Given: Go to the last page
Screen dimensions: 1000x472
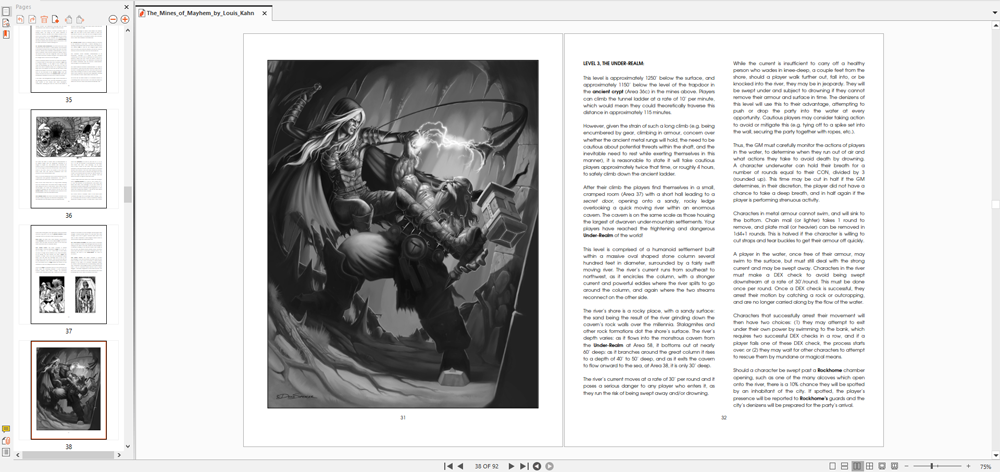Looking at the screenshot, I should pos(524,466).
